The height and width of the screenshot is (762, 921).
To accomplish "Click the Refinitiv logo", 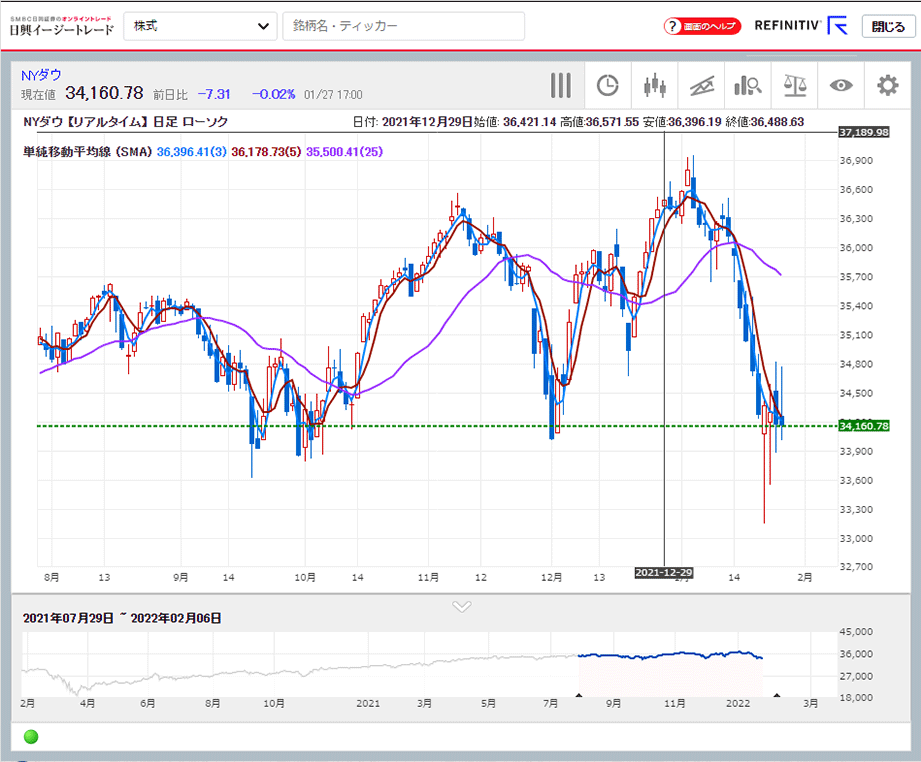I will pos(800,26).
